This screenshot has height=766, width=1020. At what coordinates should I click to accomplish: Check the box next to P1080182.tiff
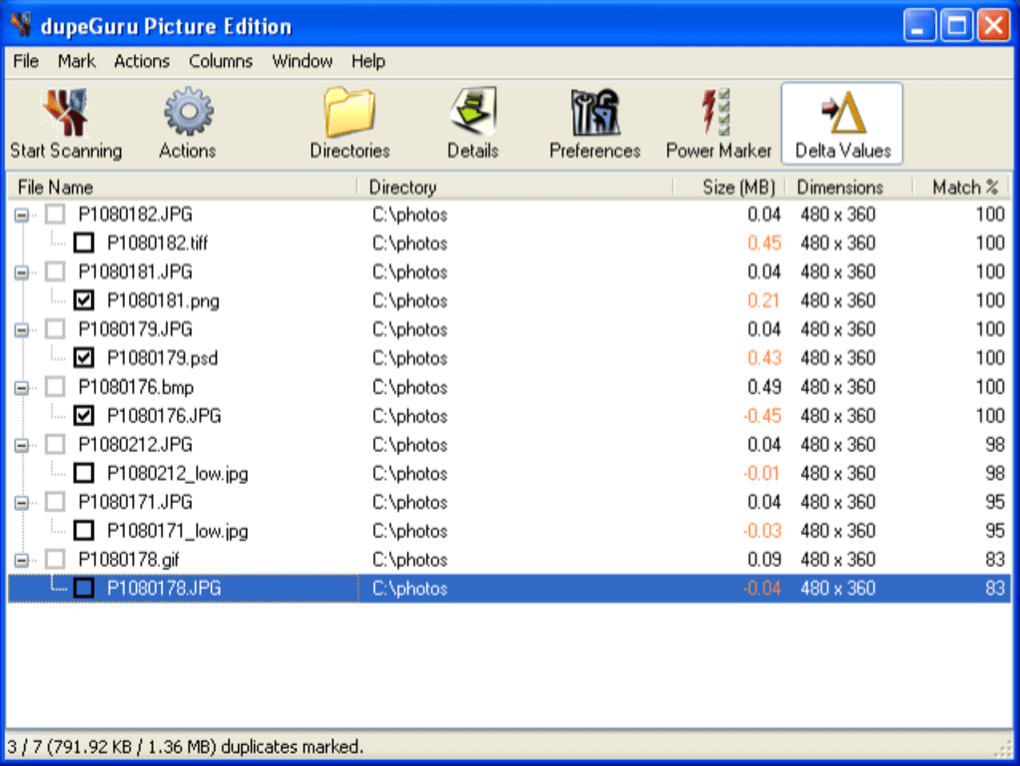[x=84, y=242]
